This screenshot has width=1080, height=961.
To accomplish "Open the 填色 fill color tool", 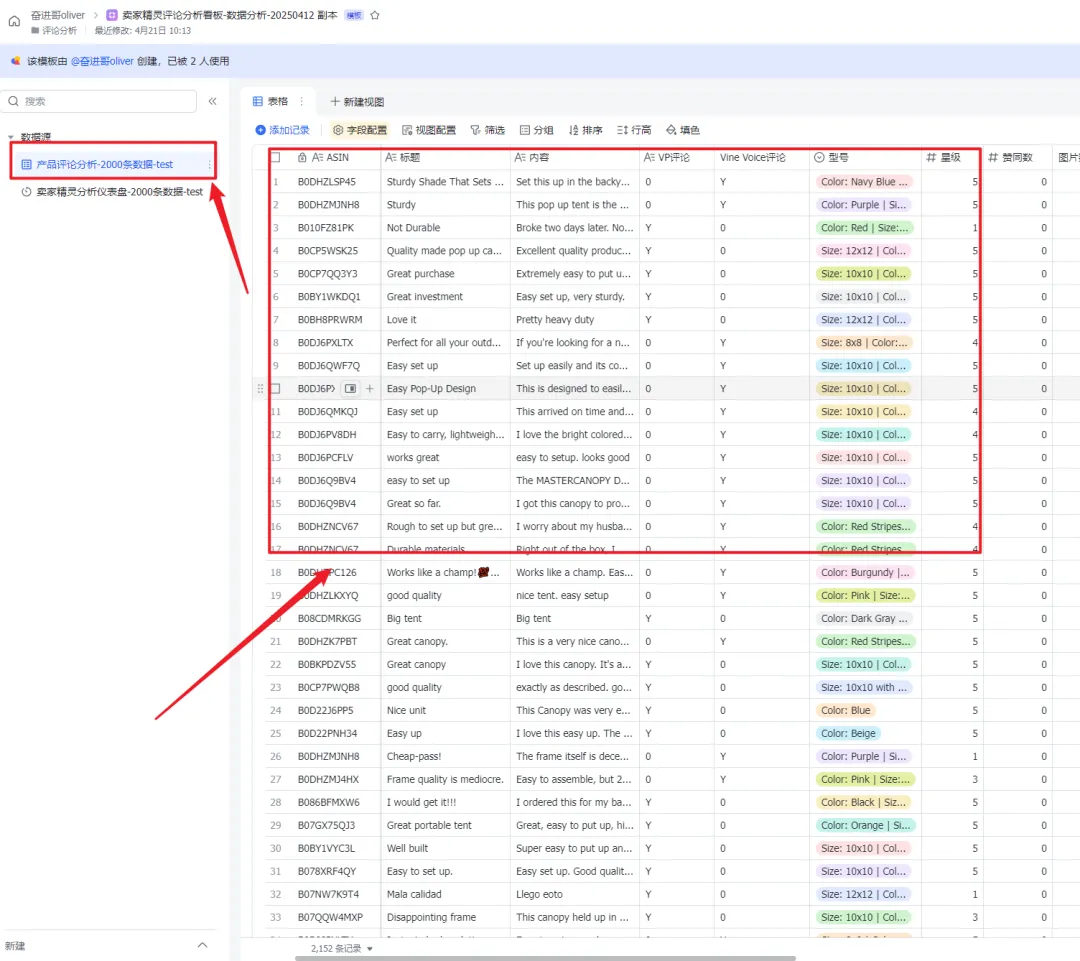I will click(x=682, y=130).
